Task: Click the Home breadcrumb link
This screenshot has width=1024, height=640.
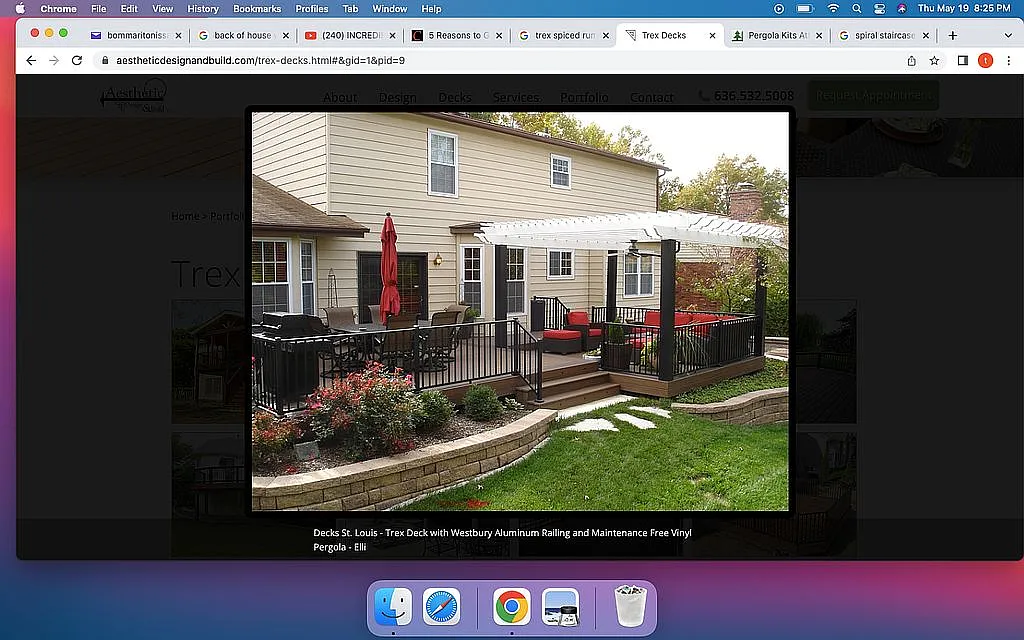Action: coord(185,216)
